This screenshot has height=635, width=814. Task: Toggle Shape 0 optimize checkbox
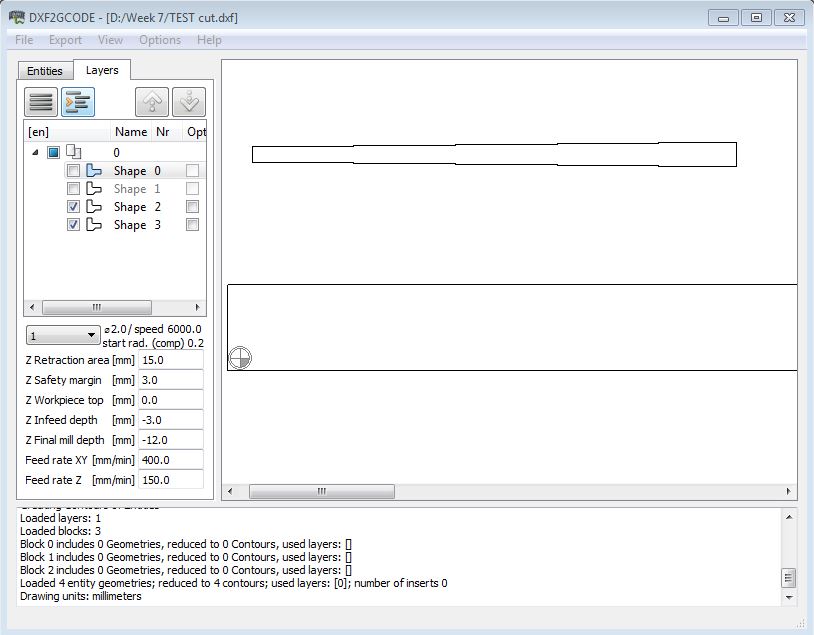click(x=192, y=170)
